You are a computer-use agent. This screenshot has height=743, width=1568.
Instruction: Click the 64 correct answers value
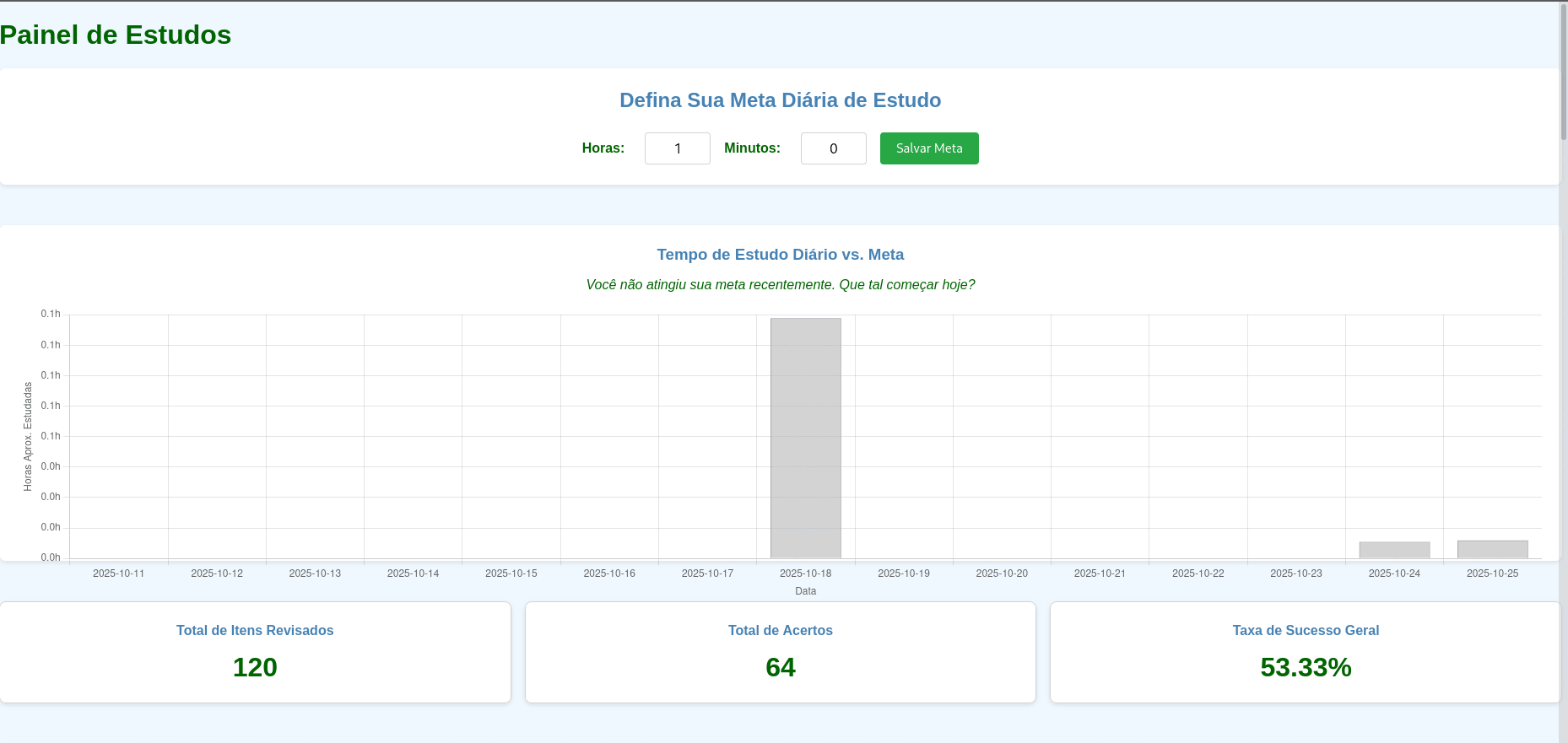[780, 667]
